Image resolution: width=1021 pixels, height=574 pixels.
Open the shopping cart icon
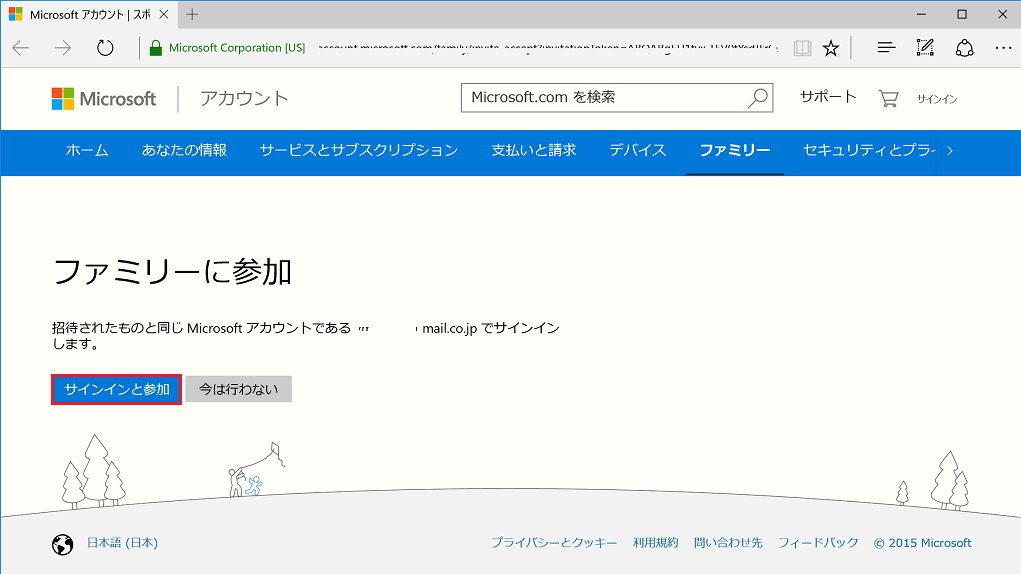[888, 98]
